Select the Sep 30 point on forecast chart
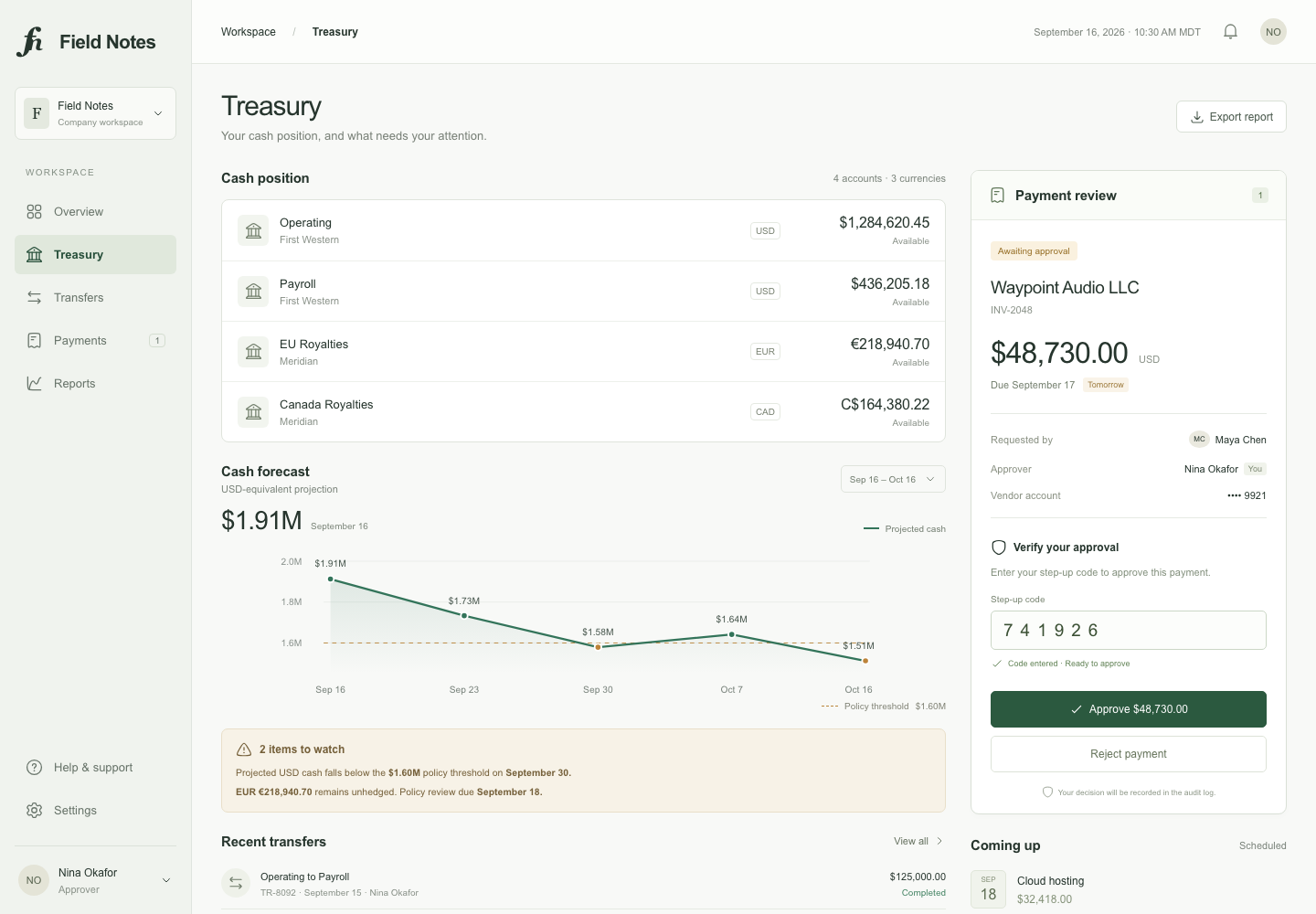The height and width of the screenshot is (914, 1316). pos(598,647)
